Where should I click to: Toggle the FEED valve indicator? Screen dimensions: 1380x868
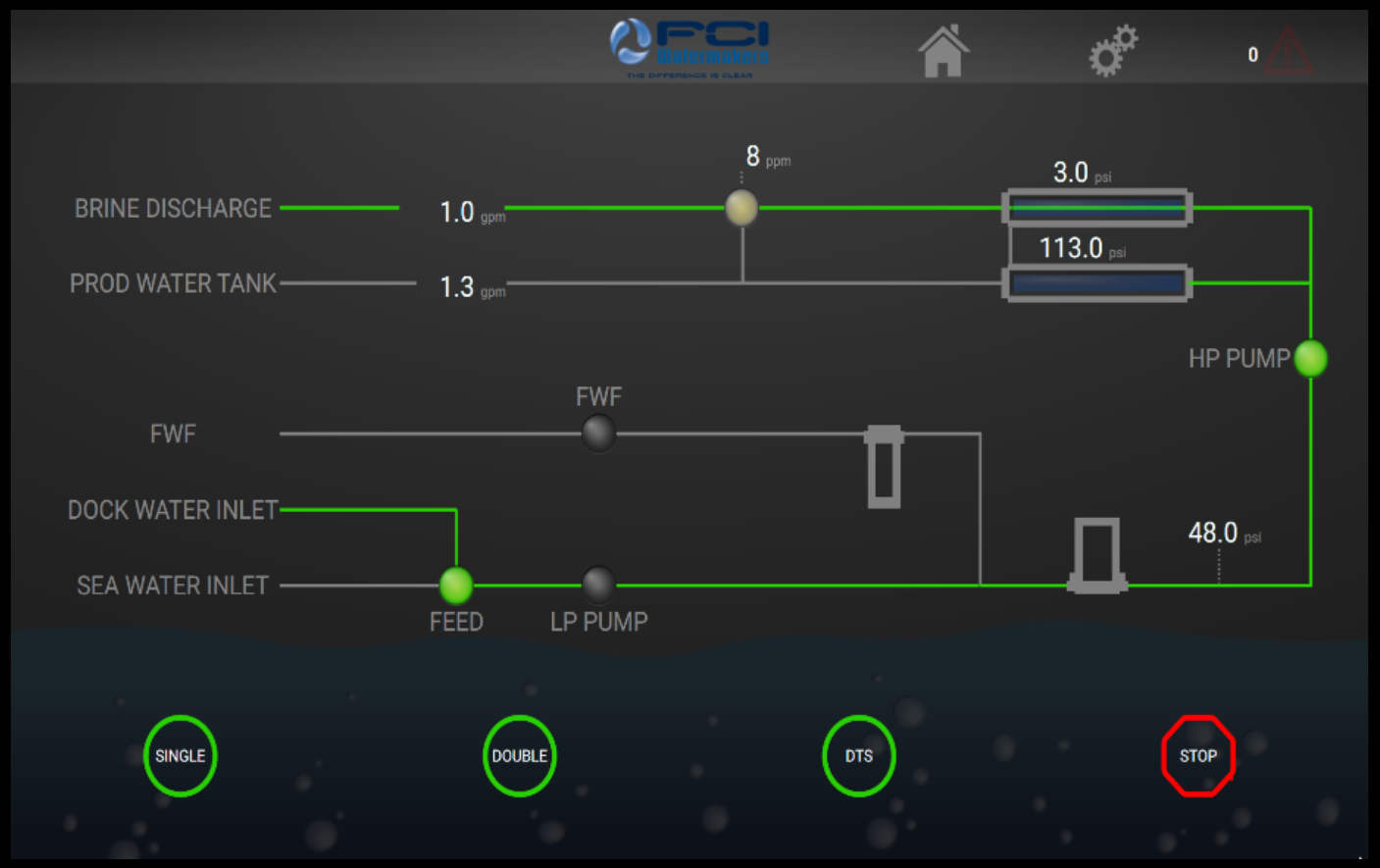tap(456, 586)
